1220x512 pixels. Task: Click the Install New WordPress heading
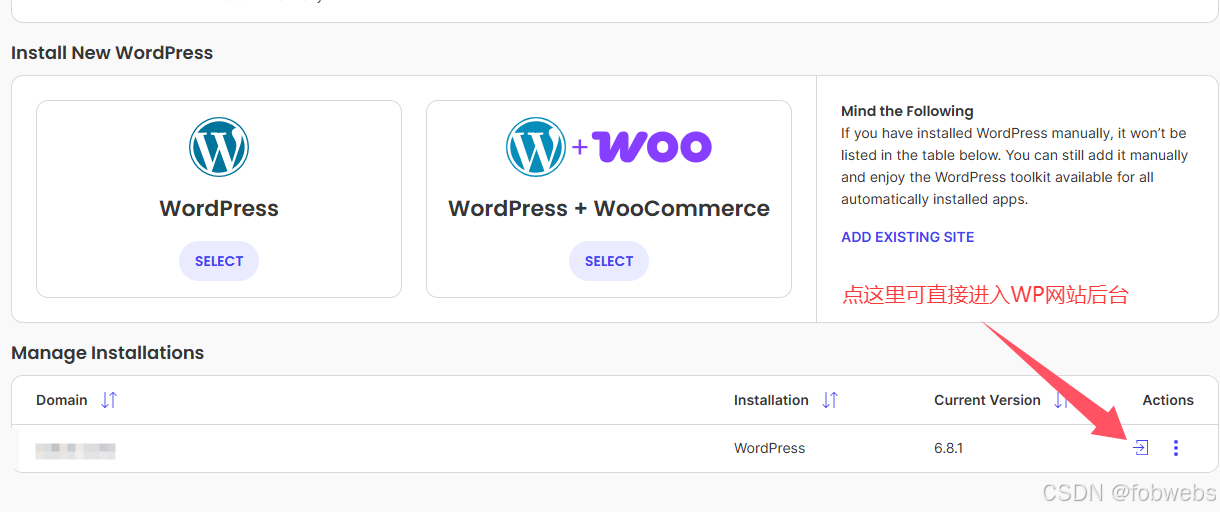click(112, 53)
